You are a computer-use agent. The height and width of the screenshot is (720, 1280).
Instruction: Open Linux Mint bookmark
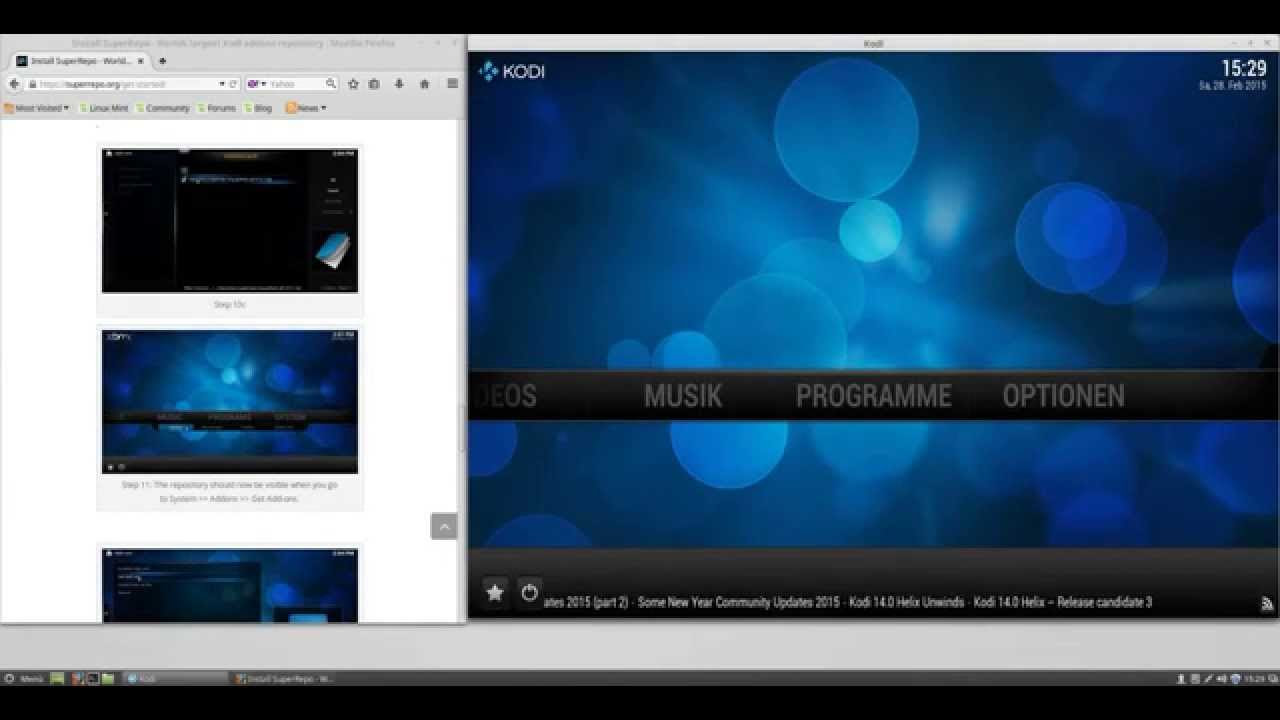[102, 108]
